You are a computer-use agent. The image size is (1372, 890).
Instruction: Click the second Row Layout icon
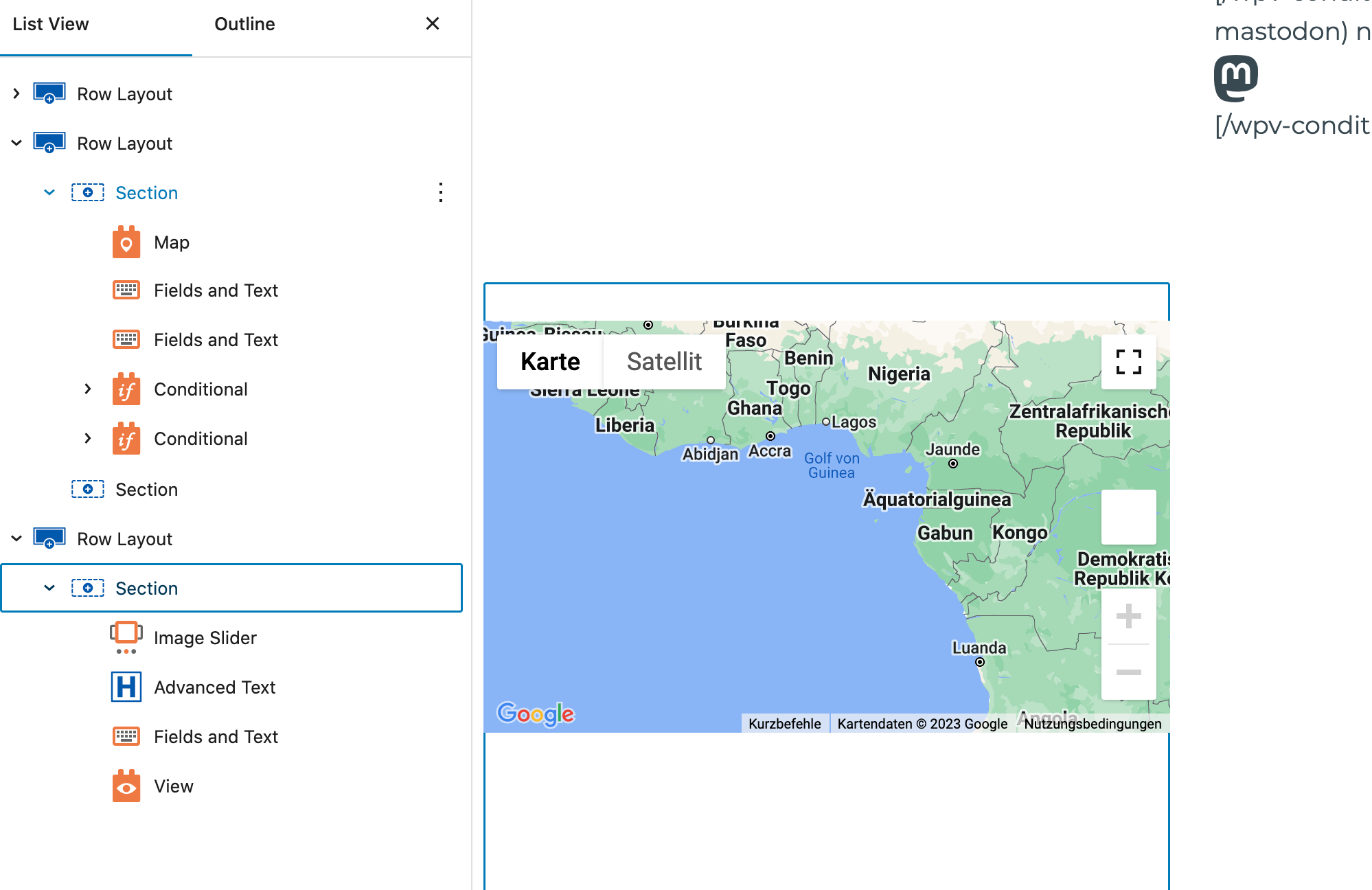tap(49, 143)
